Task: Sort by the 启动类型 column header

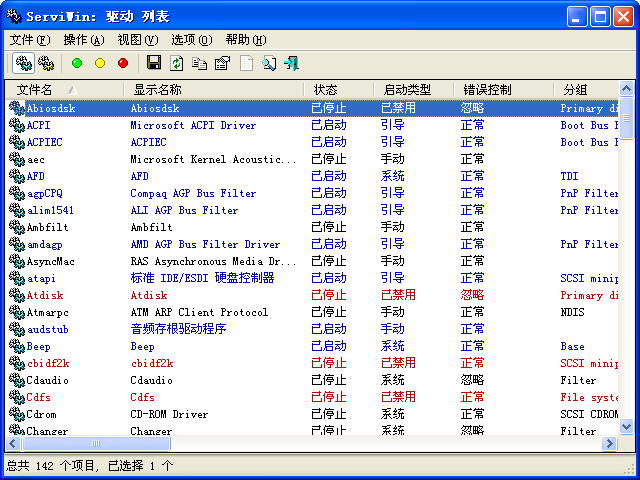Action: (407, 90)
